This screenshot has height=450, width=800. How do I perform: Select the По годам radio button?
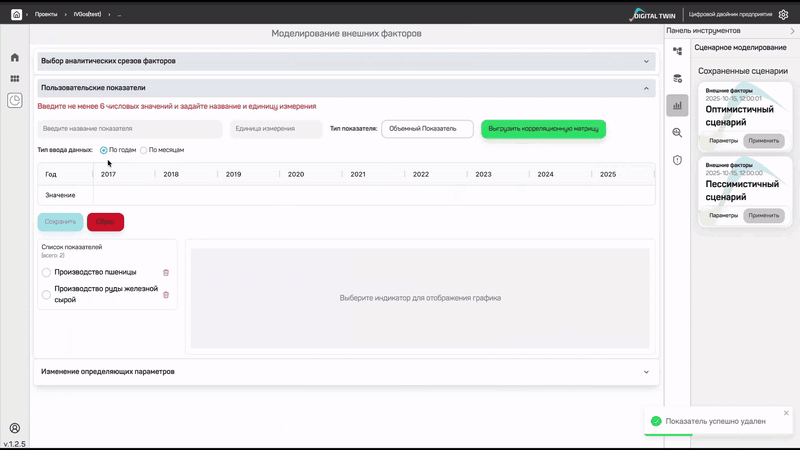(x=104, y=150)
